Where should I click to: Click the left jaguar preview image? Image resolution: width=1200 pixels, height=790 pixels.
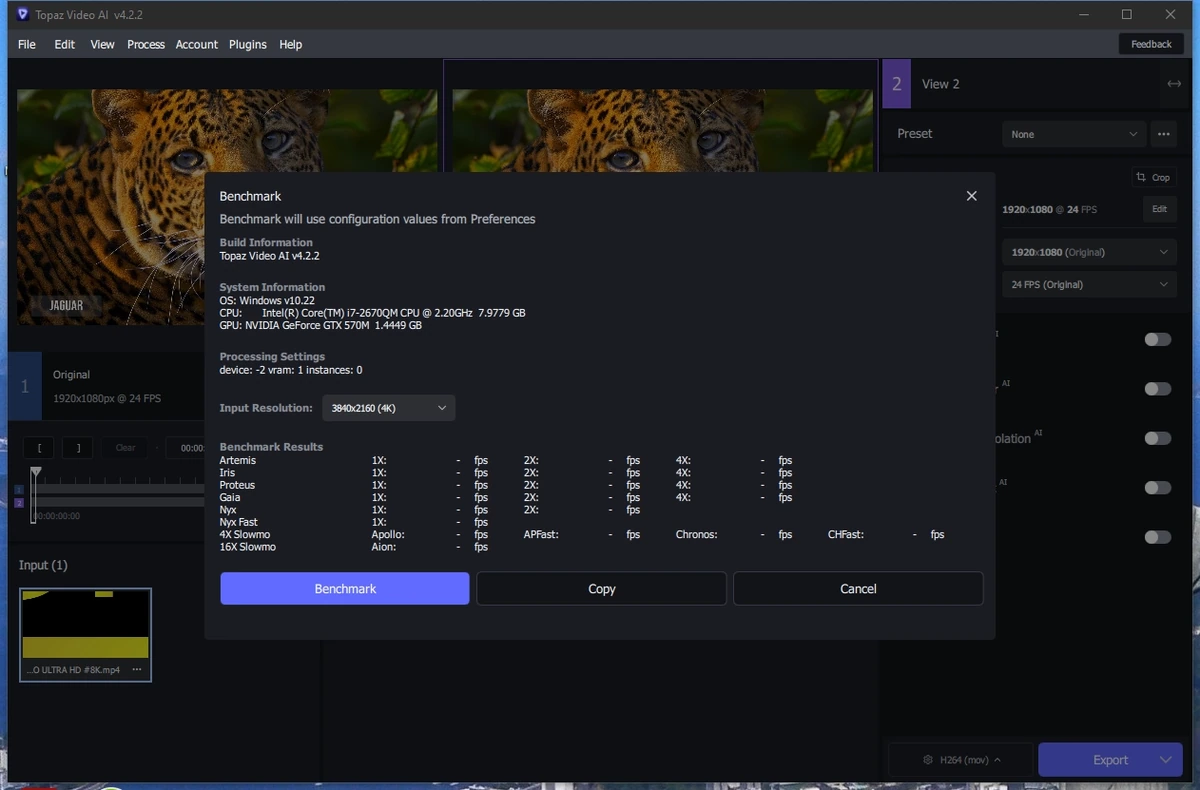point(227,207)
